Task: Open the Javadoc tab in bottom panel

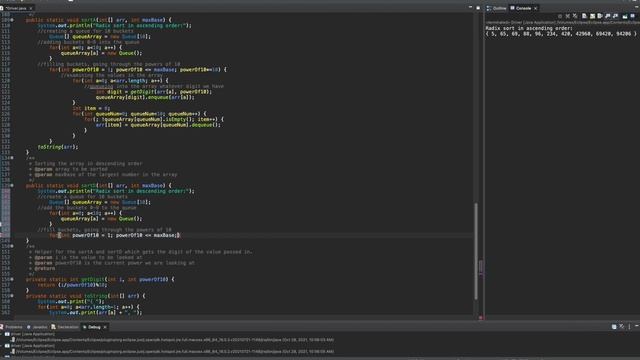Action: 38,327
